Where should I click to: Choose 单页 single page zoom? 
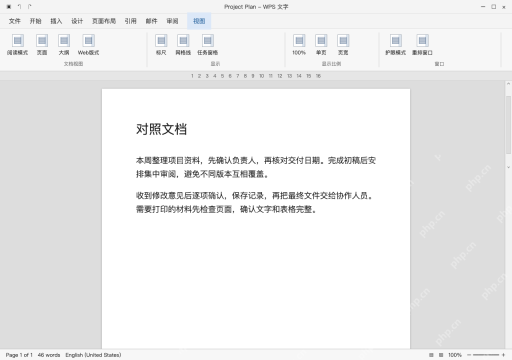[x=321, y=45]
